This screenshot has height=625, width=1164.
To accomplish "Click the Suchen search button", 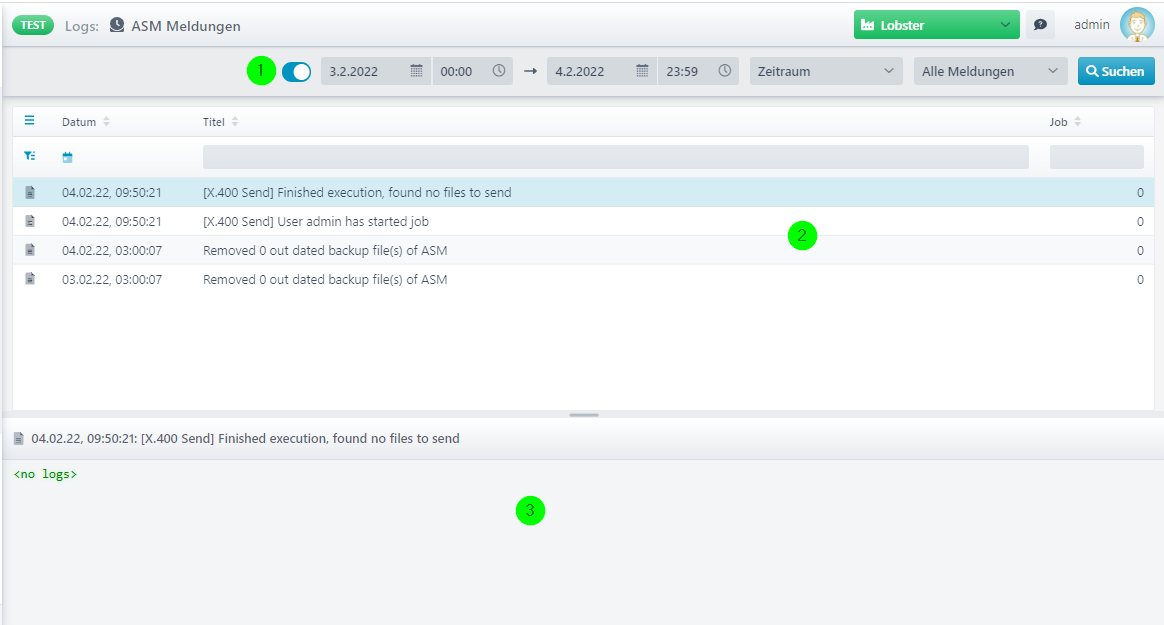I will (x=1116, y=71).
